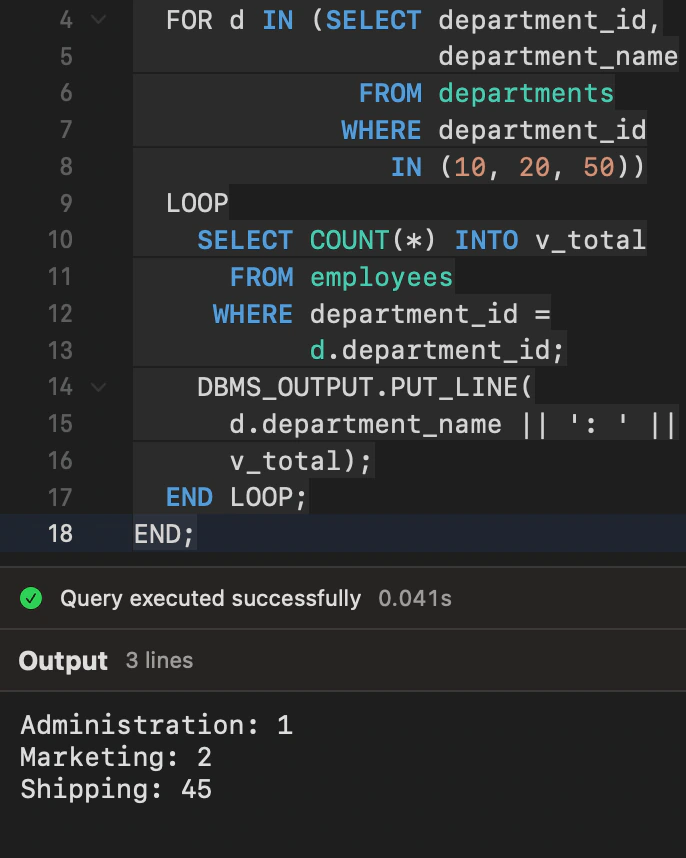Click the 'INTO' keyword on line 10

pyautogui.click(x=486, y=240)
